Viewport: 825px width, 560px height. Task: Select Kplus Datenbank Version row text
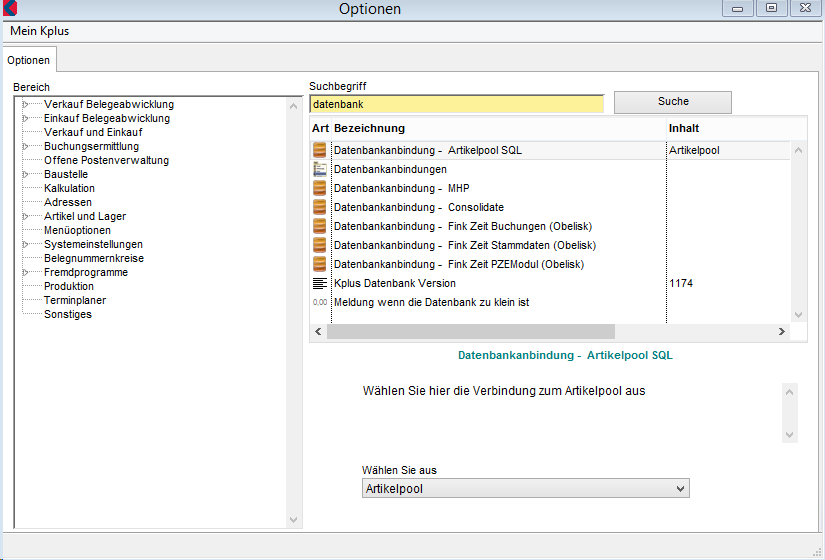point(395,283)
